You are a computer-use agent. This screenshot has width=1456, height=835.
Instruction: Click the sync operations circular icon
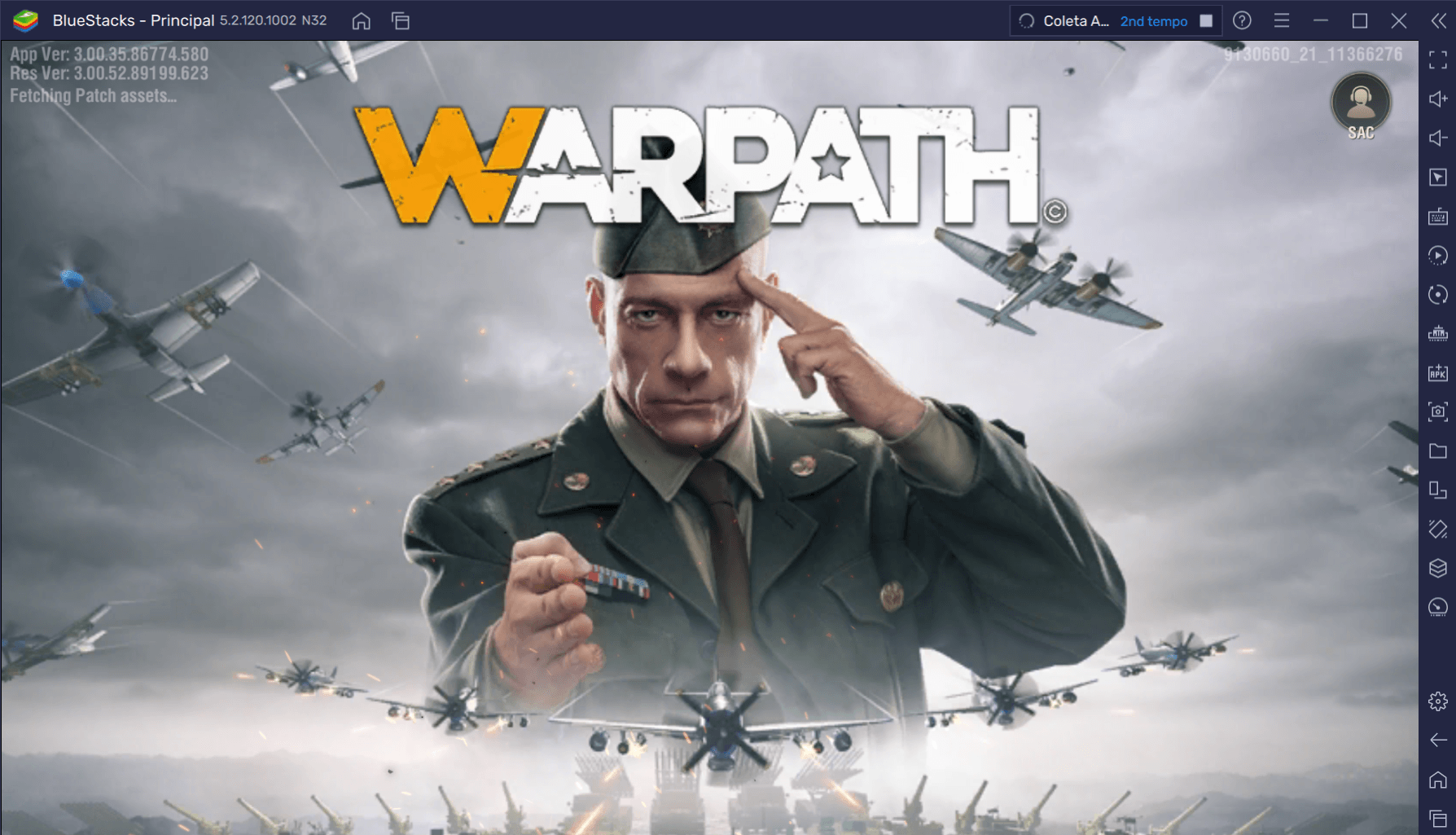(1438, 294)
